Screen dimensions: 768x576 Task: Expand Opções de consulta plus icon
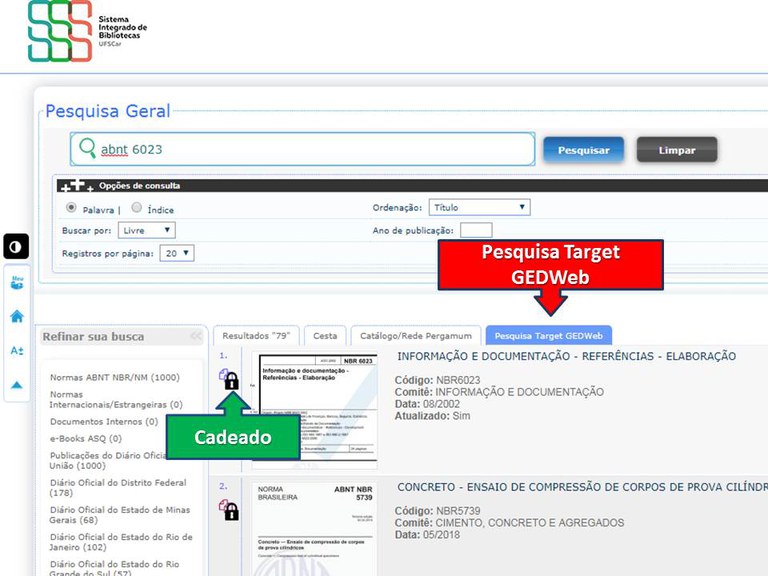coord(77,186)
